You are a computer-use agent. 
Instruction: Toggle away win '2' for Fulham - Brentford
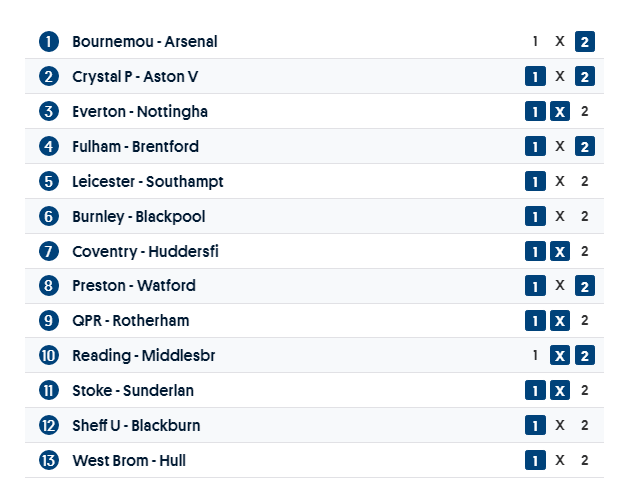click(585, 146)
